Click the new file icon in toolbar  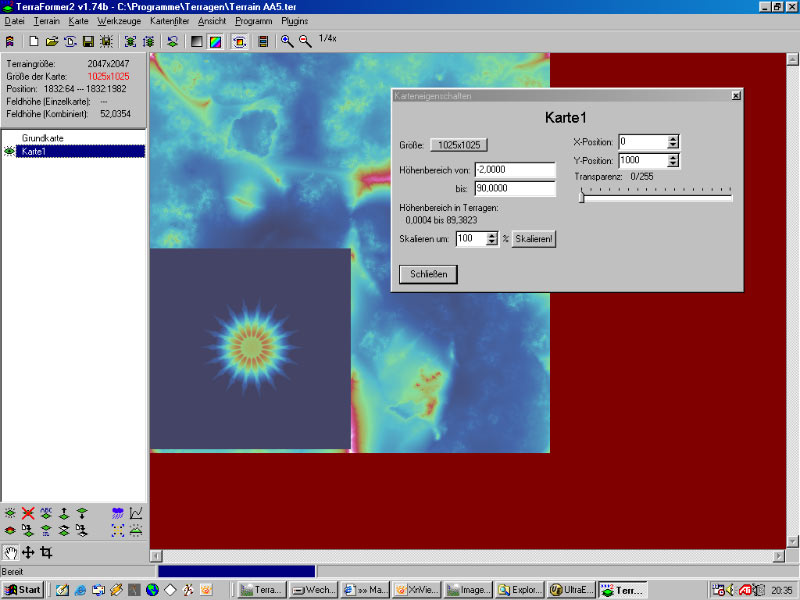click(x=33, y=41)
